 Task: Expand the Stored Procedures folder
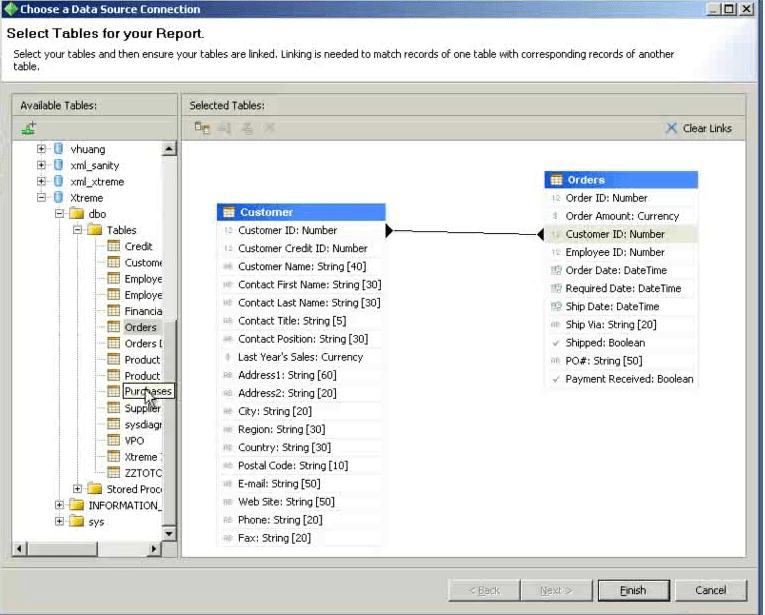(x=77, y=489)
